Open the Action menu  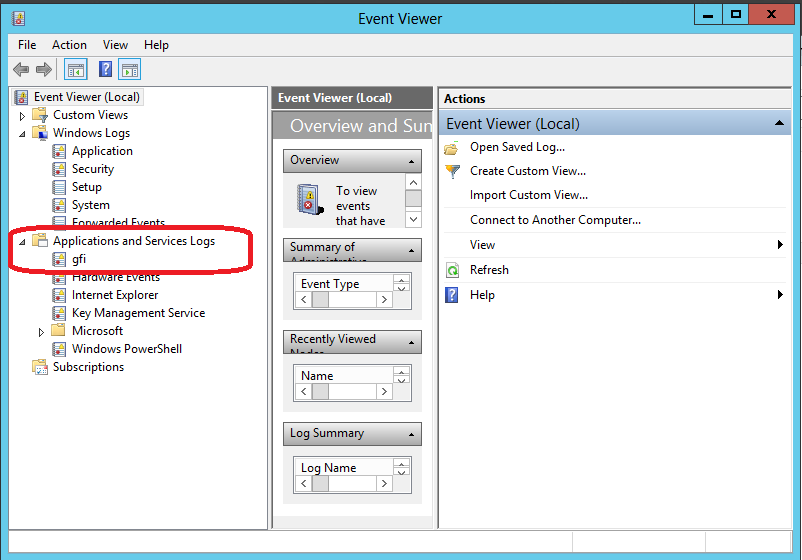pyautogui.click(x=69, y=45)
